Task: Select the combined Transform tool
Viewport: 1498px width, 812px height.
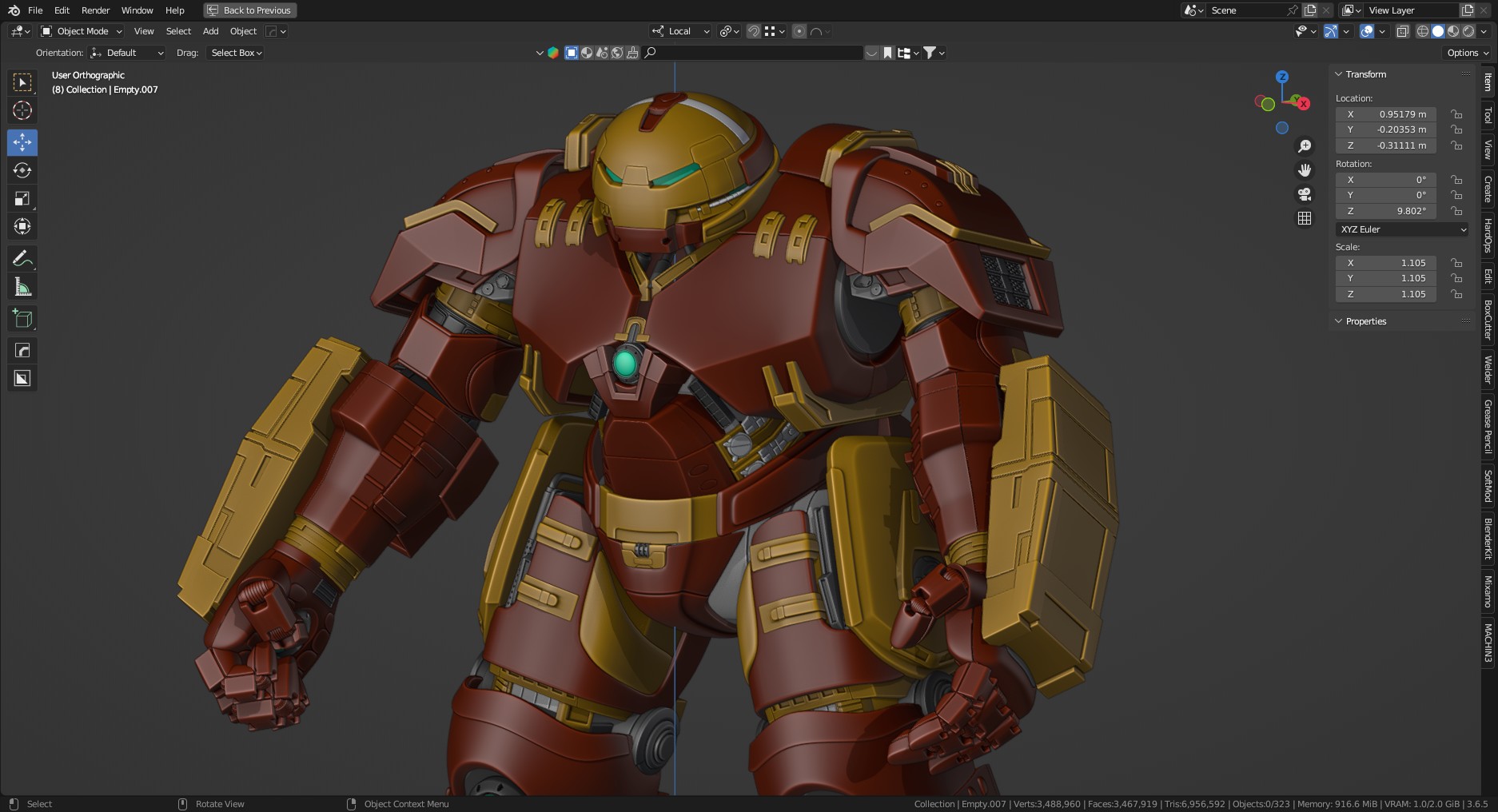Action: pos(22,226)
